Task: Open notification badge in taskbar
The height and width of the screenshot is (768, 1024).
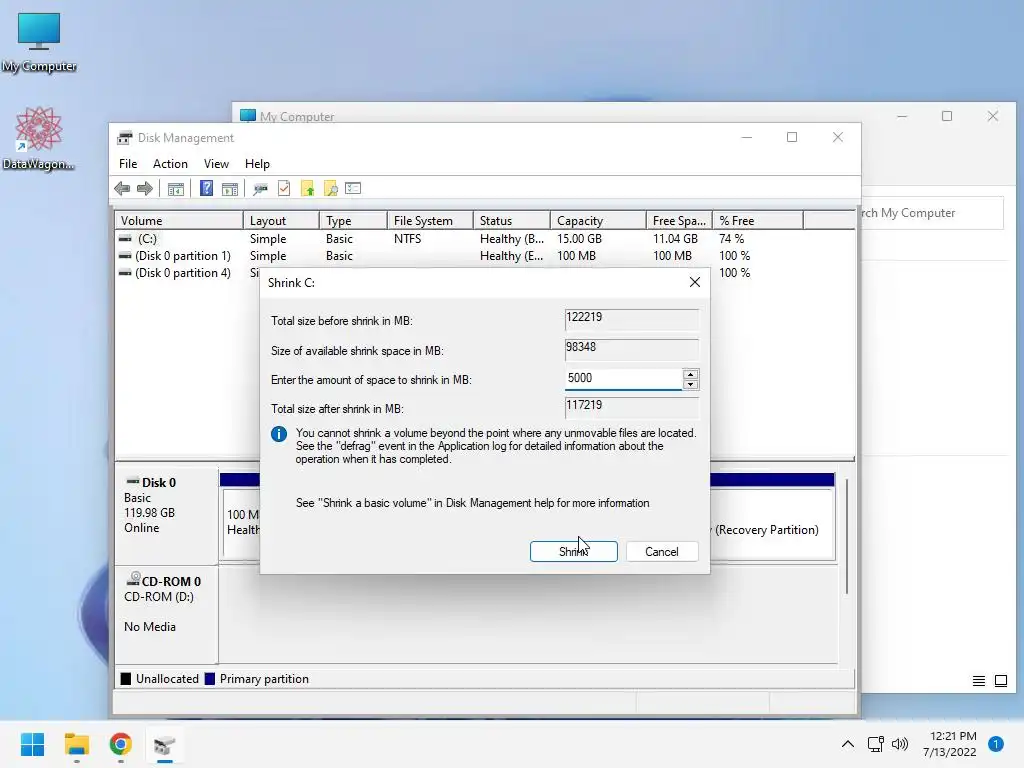Action: point(996,744)
